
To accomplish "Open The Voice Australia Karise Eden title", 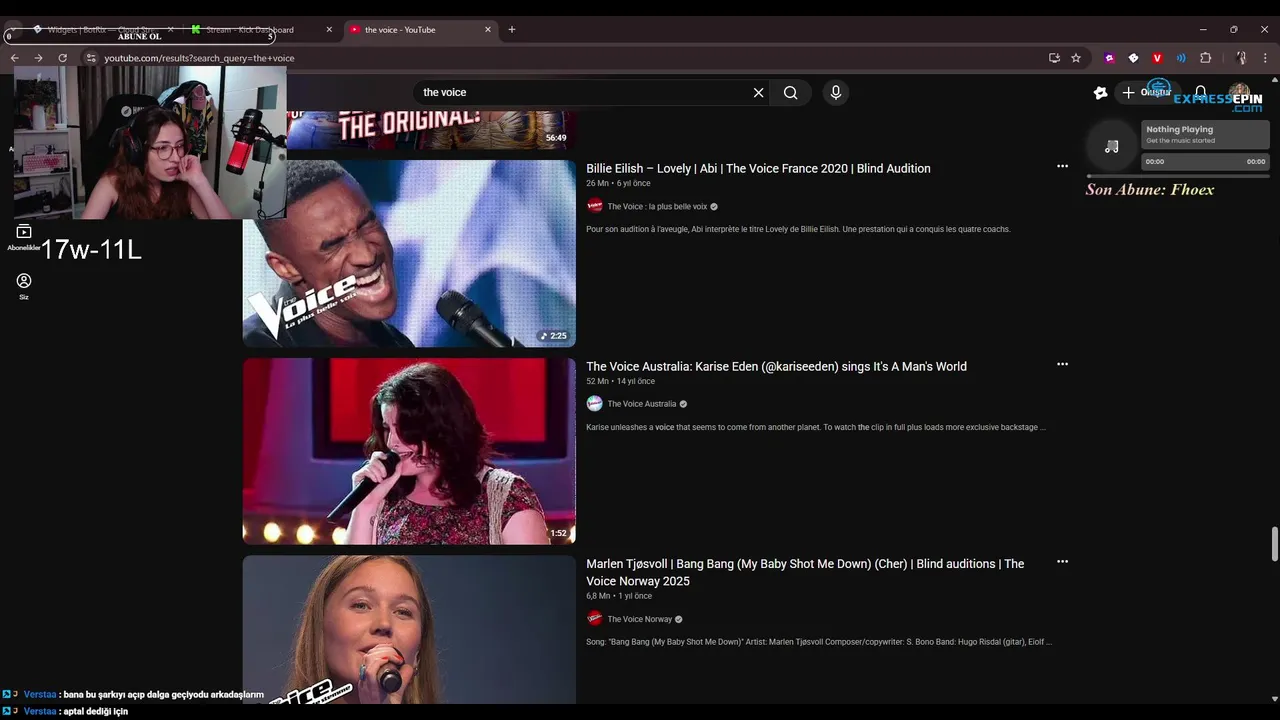I will point(776,367).
